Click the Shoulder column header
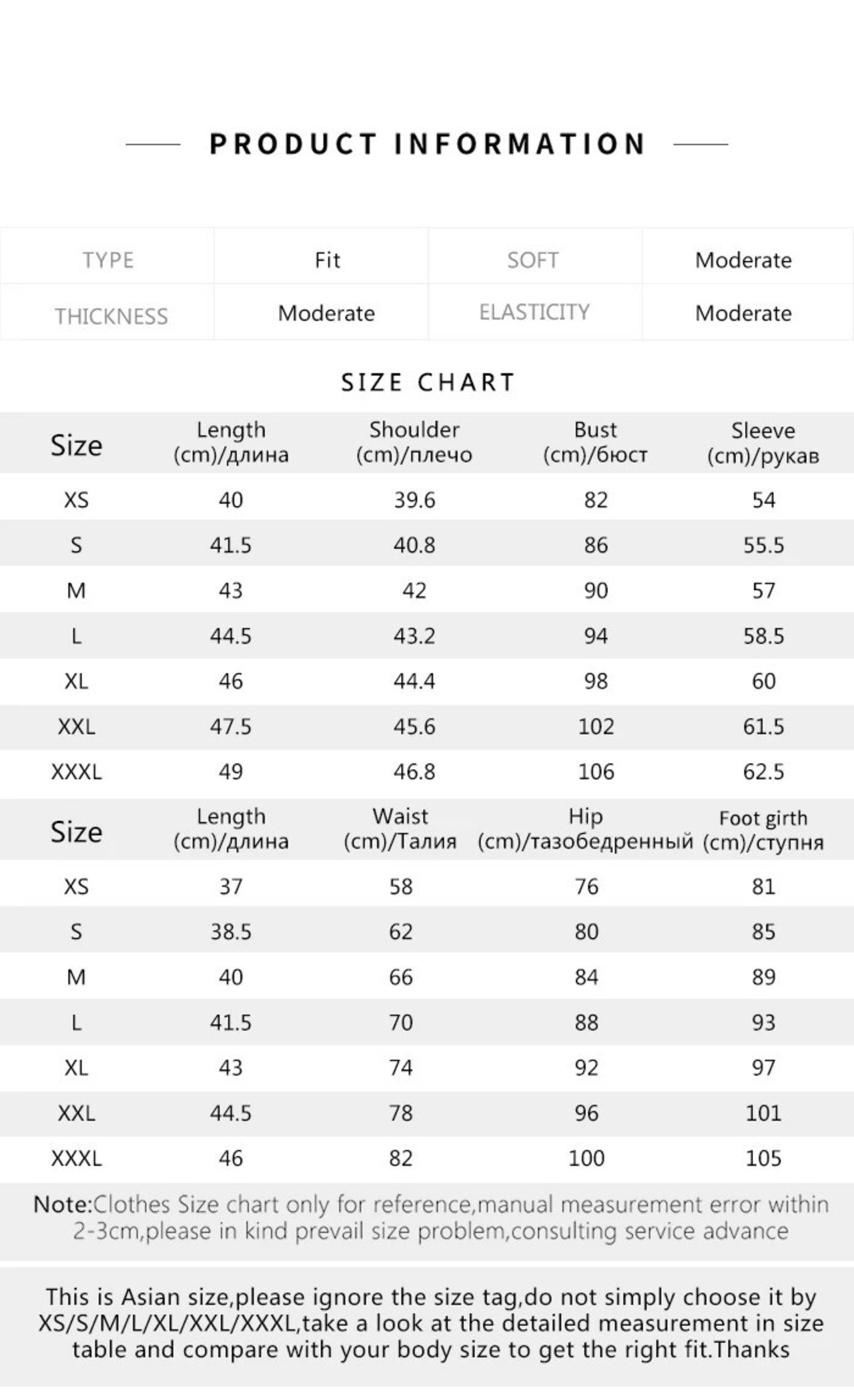Screen dimensions: 854x1400 (414, 442)
